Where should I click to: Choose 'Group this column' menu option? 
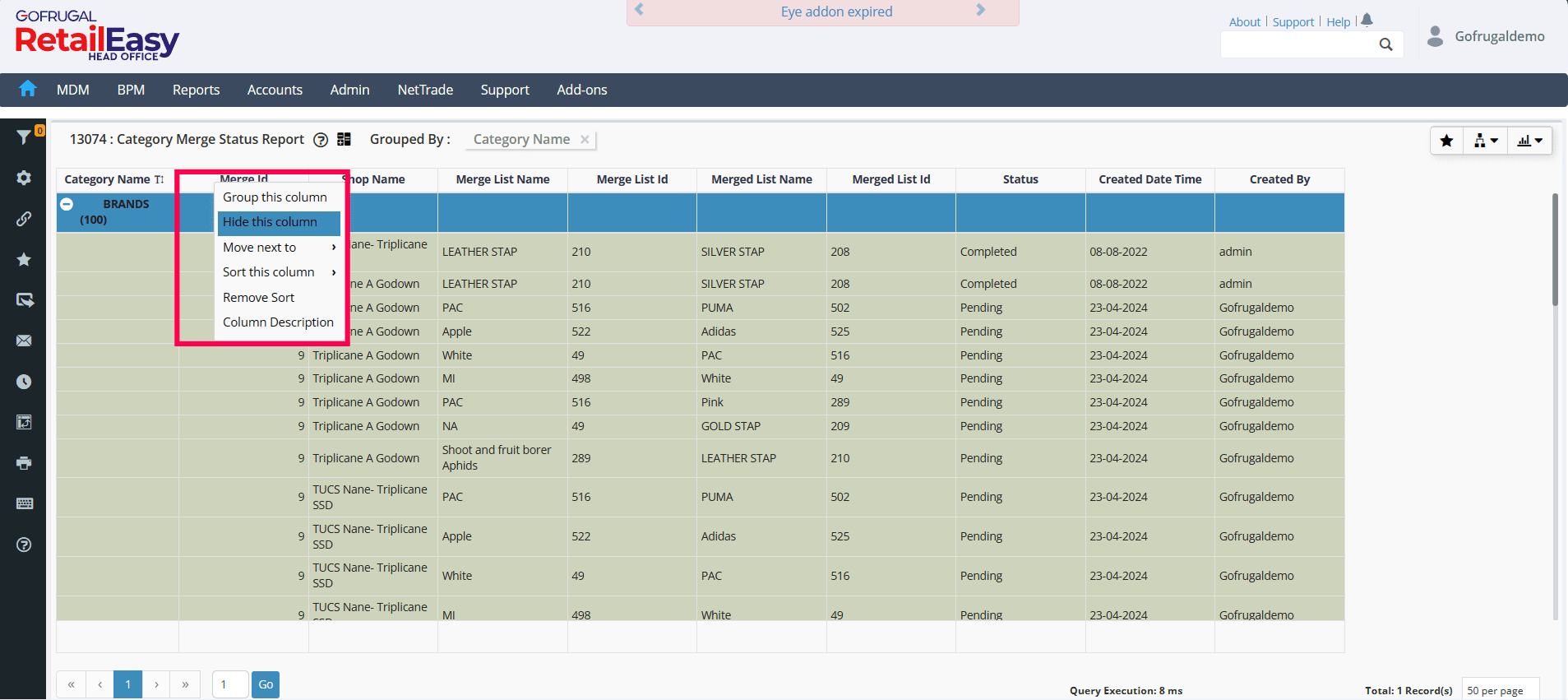point(275,197)
